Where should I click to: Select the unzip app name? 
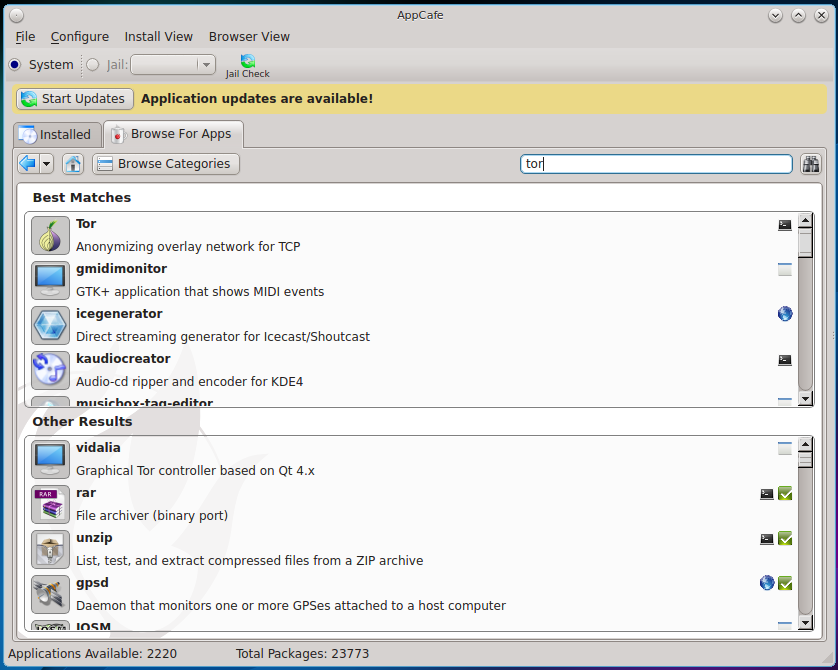pyautogui.click(x=94, y=537)
